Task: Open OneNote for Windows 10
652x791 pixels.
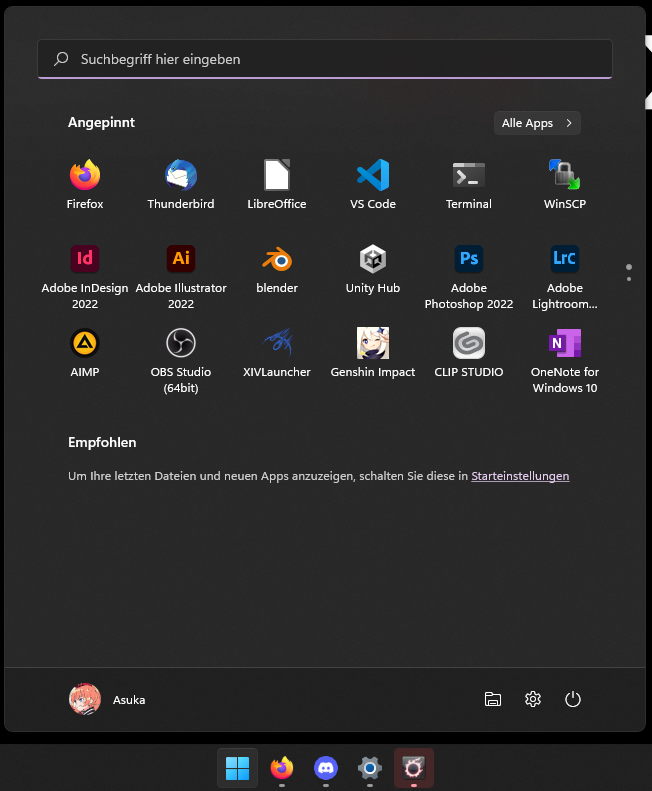Action: point(565,360)
